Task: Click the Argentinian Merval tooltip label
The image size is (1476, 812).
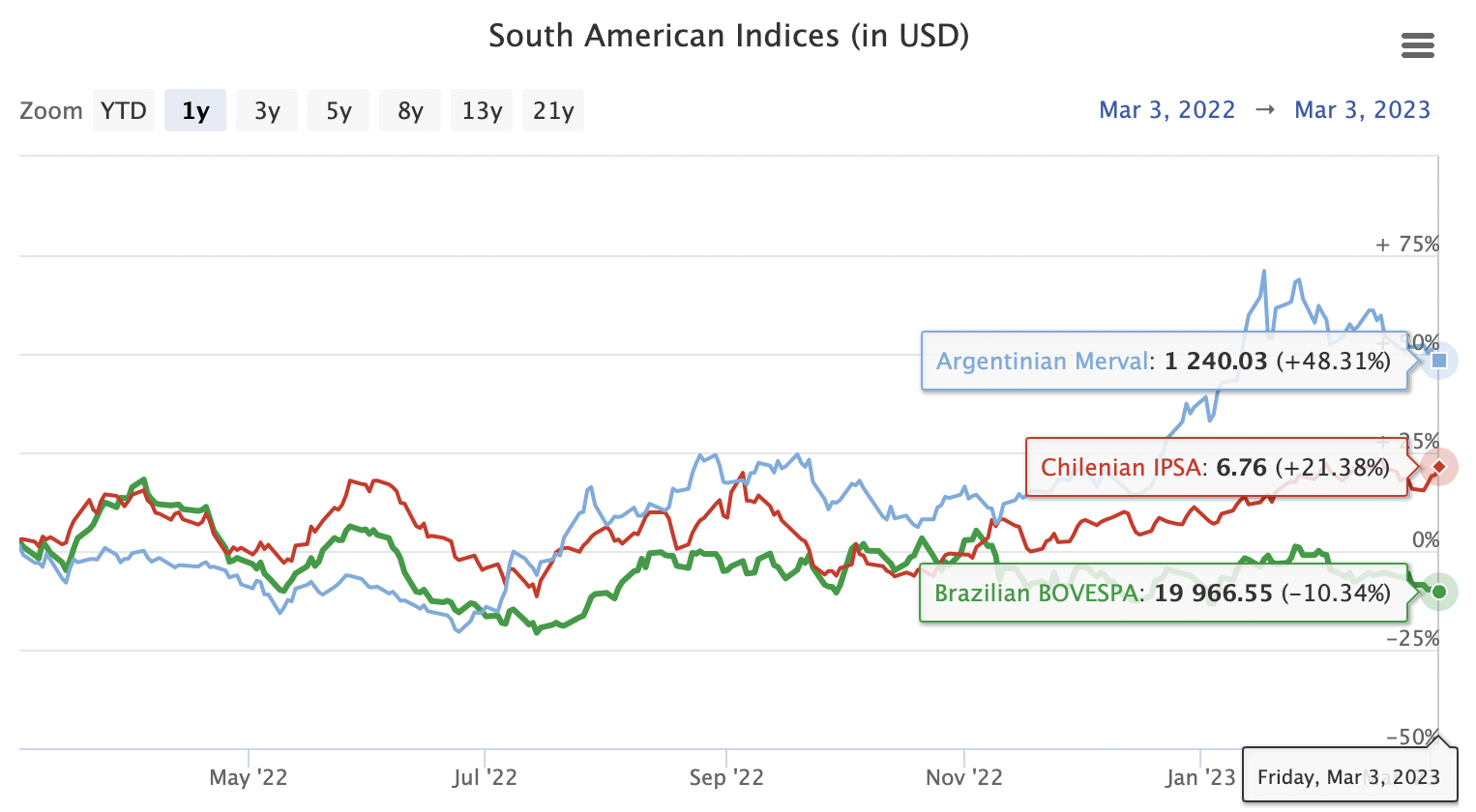Action: (1163, 362)
